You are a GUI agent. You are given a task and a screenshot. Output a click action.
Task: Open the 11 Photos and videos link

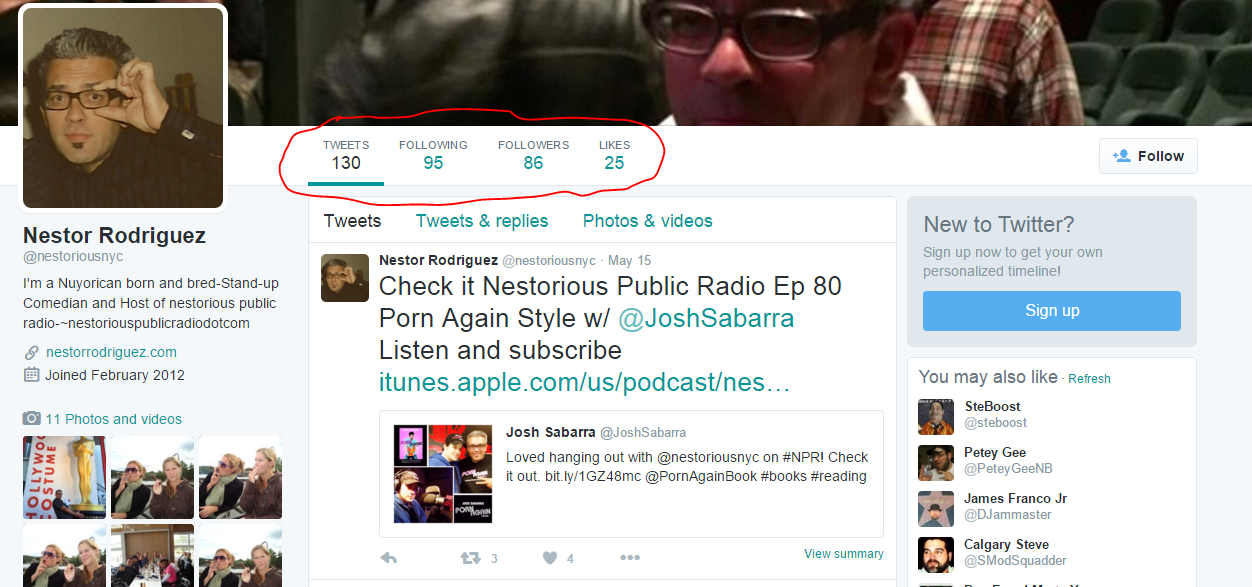[114, 419]
